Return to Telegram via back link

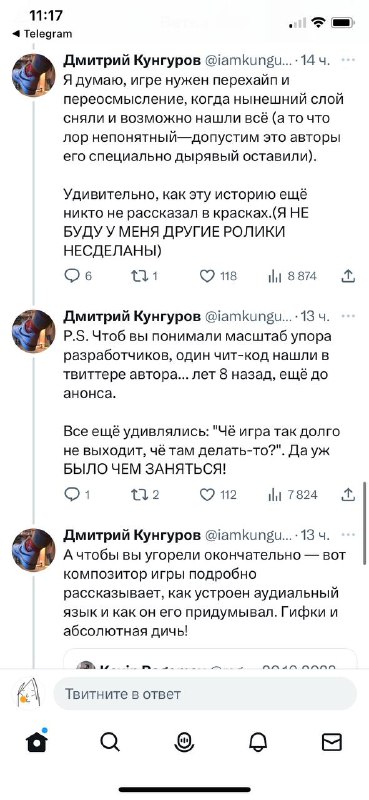[42, 34]
